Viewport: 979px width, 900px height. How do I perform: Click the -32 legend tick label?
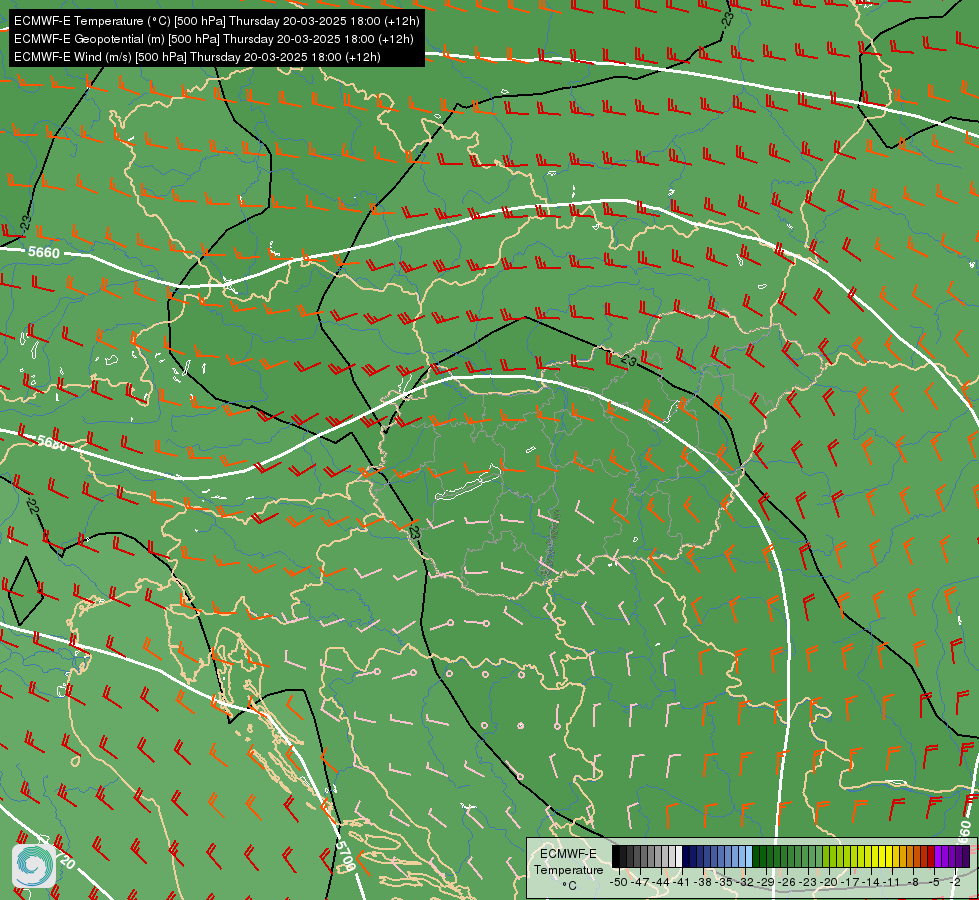click(x=745, y=883)
